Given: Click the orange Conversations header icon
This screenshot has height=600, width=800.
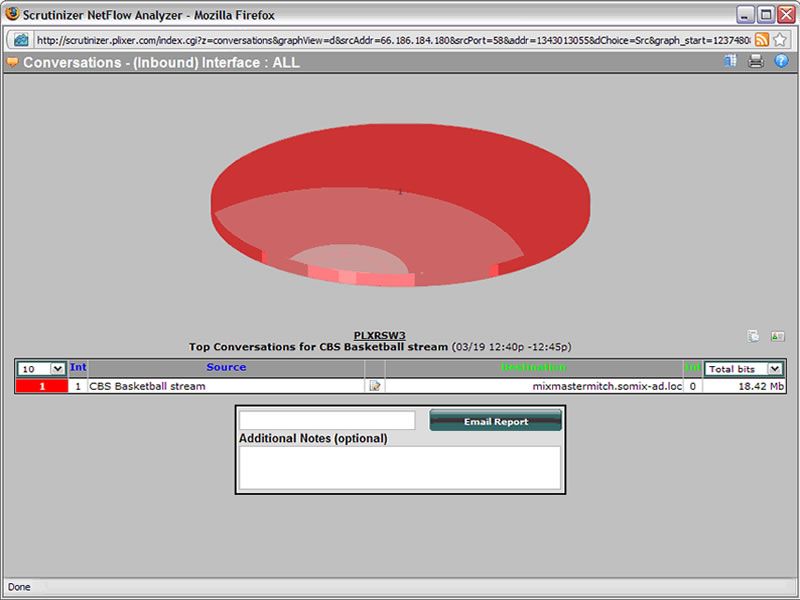Looking at the screenshot, I should pos(12,63).
